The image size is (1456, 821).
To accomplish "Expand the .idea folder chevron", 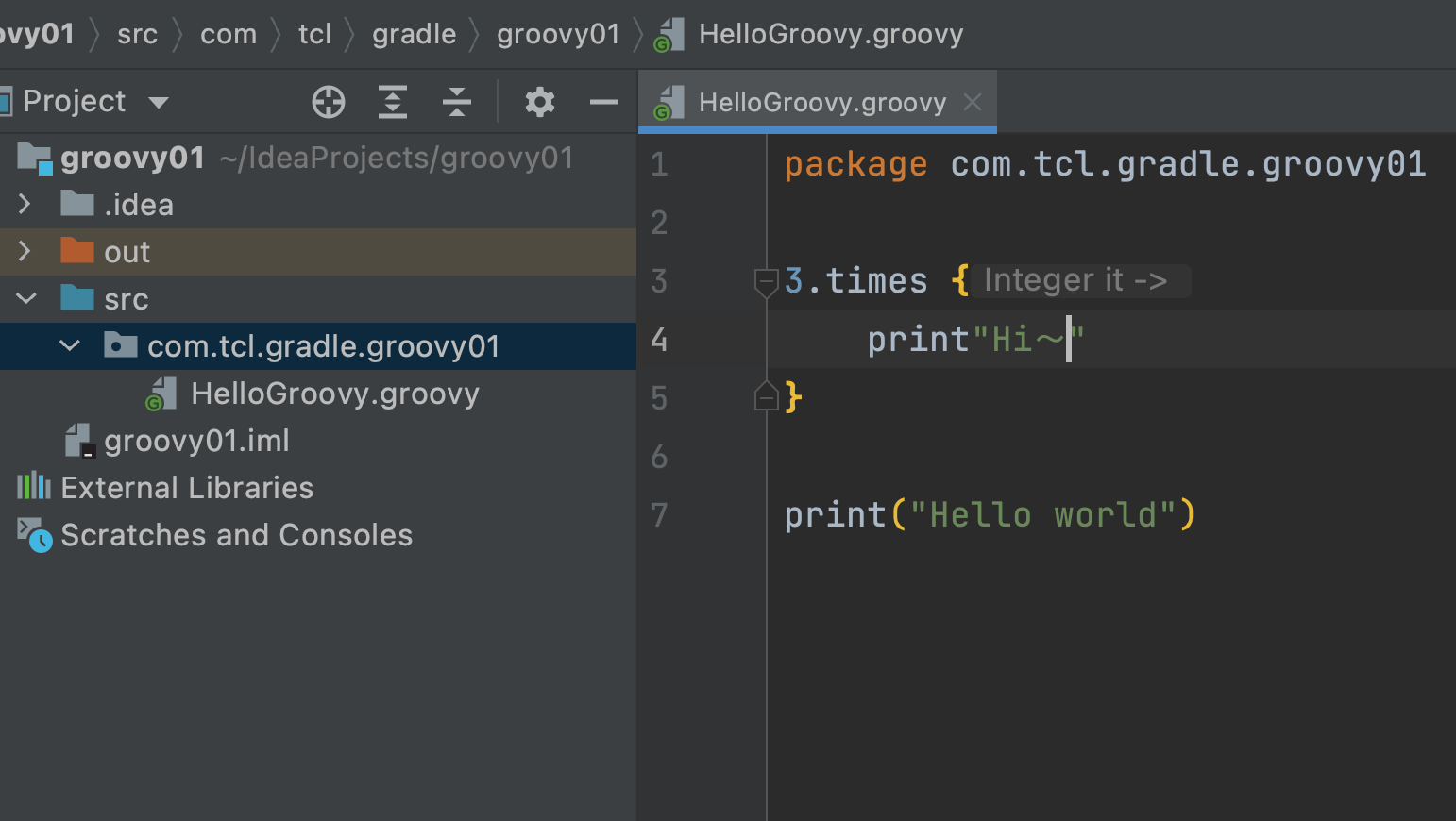I will point(25,204).
